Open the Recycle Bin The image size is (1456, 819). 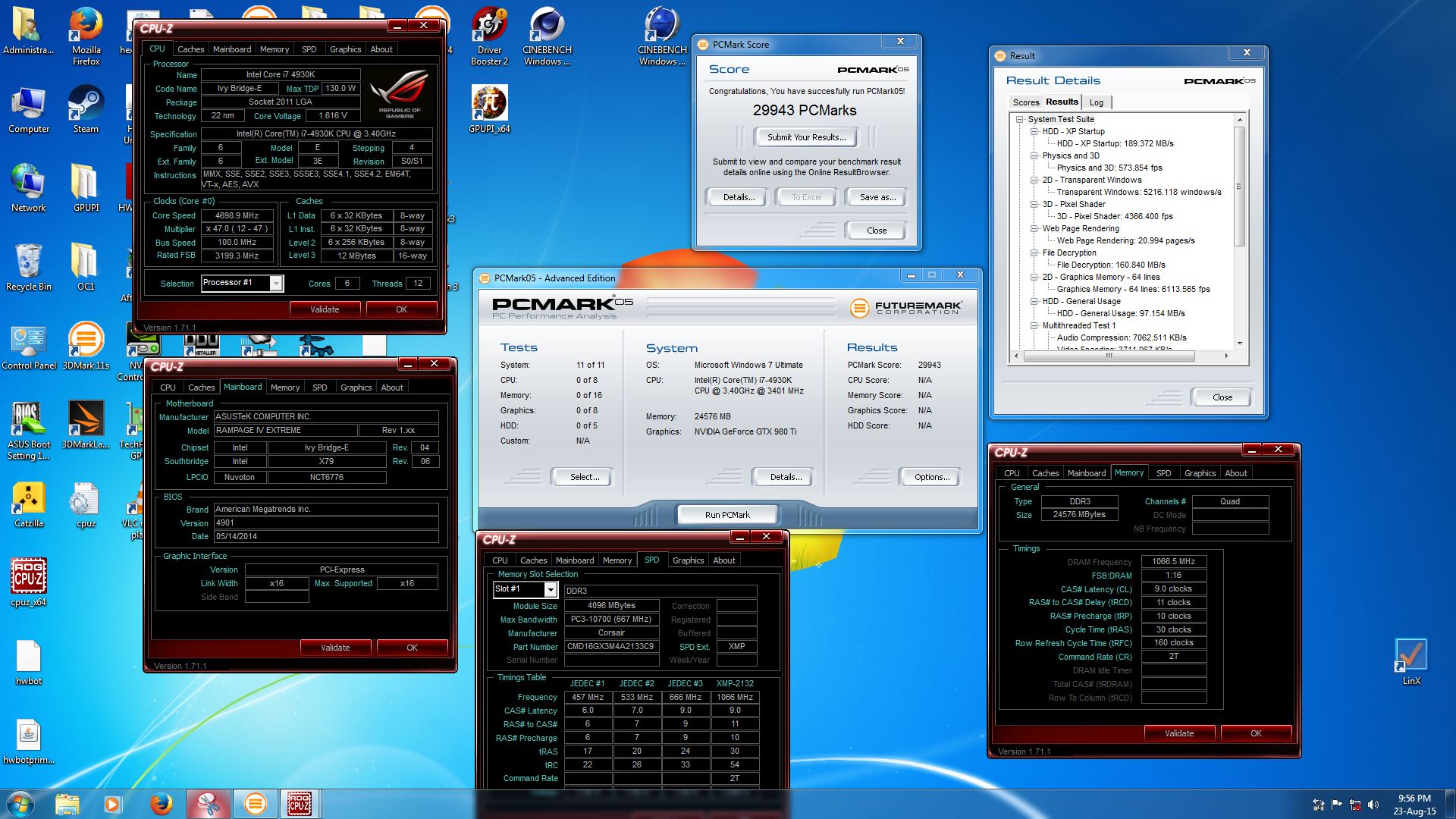tap(29, 266)
